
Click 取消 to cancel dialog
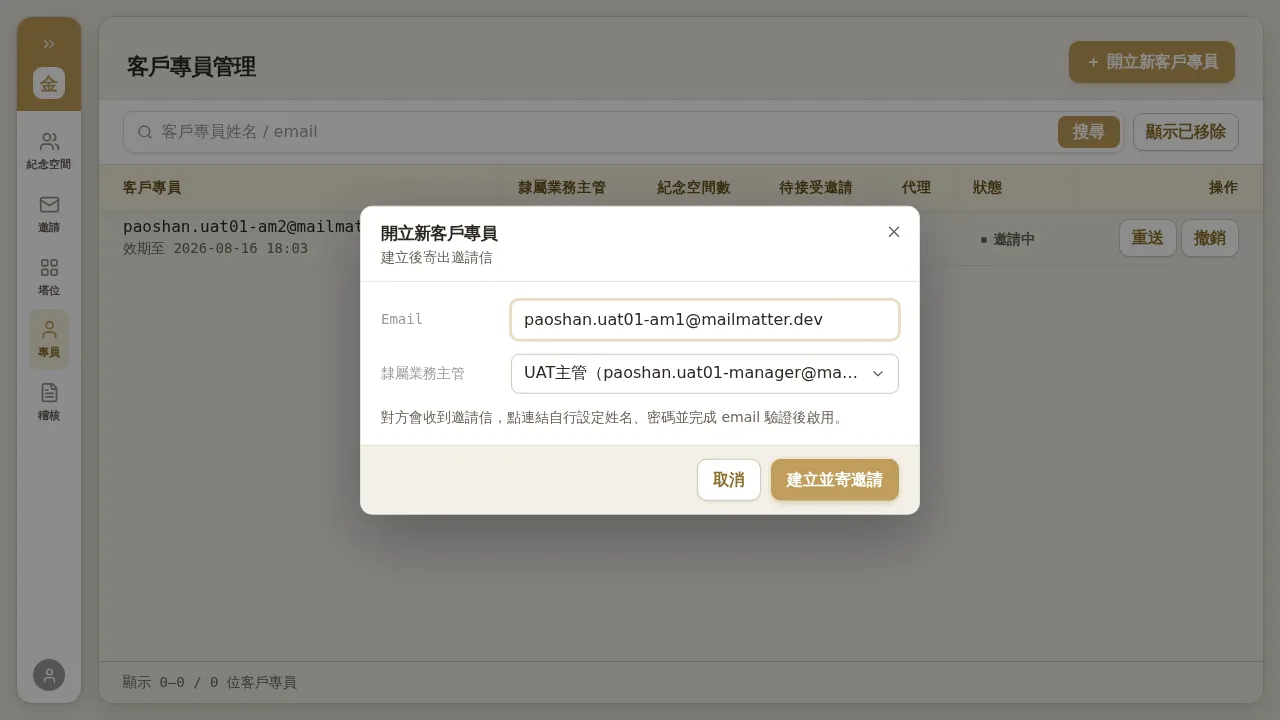(729, 480)
